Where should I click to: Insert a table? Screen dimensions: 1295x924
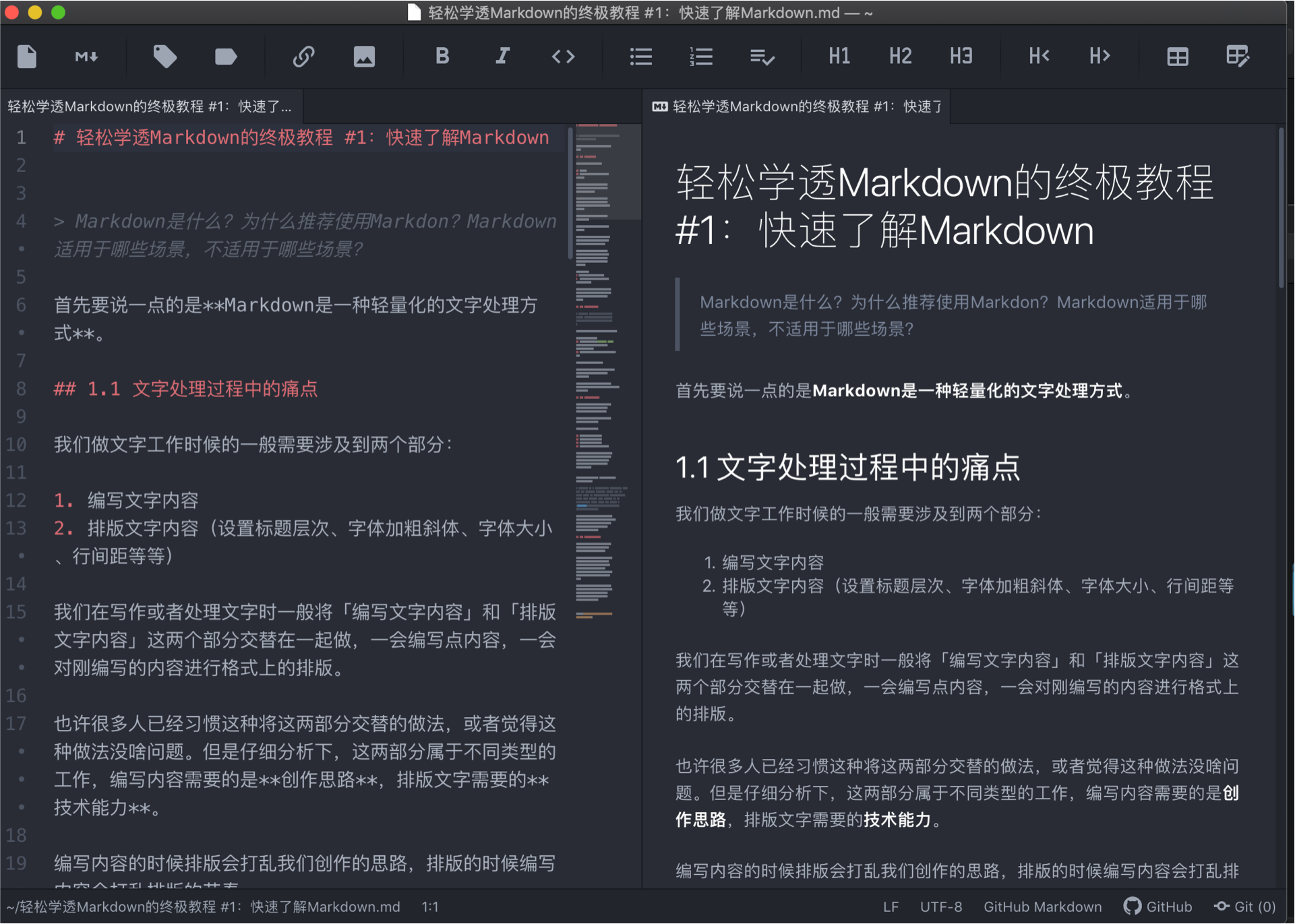pos(1176,57)
